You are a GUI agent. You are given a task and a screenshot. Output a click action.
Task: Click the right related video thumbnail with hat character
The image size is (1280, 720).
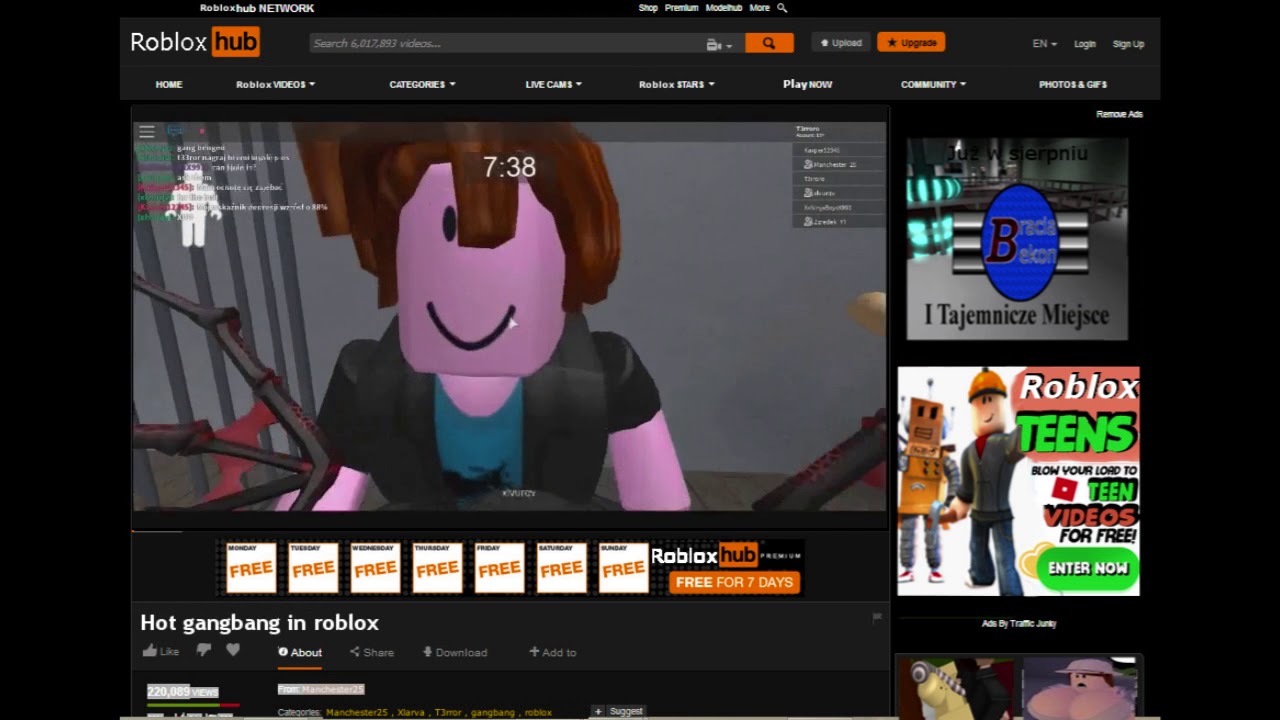[1080, 688]
